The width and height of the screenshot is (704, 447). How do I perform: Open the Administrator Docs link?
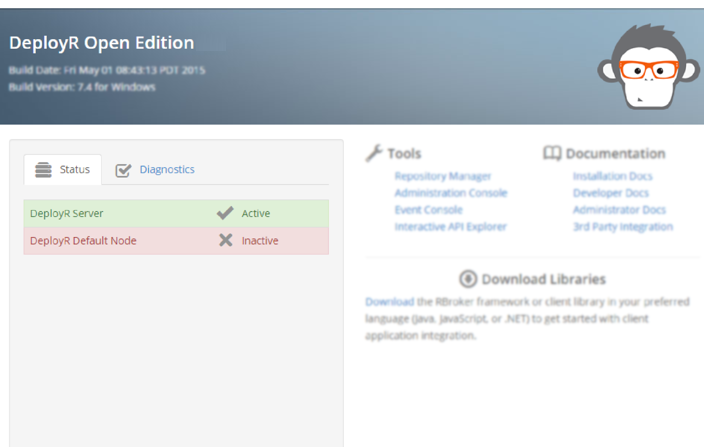tap(619, 210)
